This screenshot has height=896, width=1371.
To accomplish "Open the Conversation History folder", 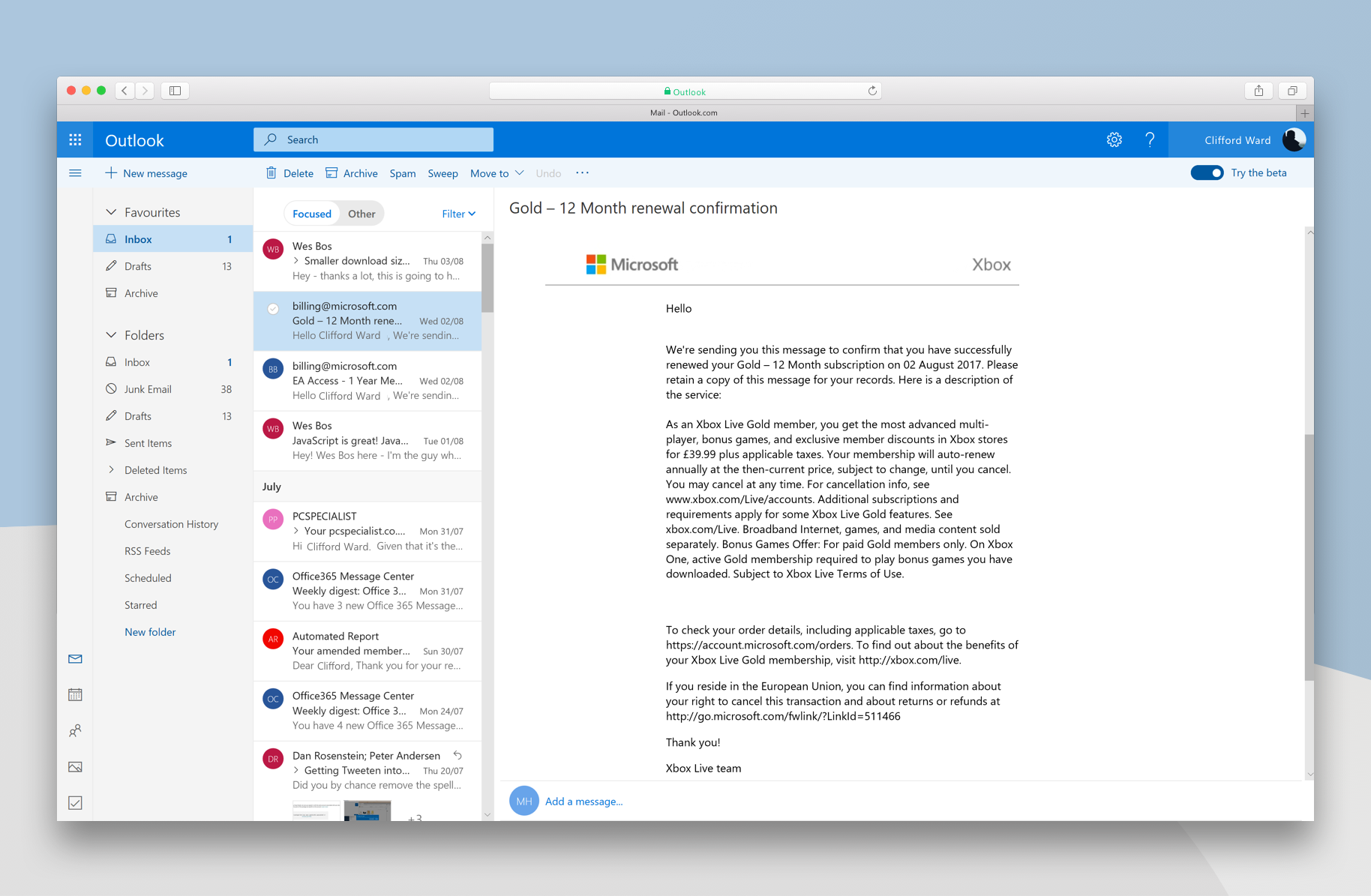I will point(173,524).
